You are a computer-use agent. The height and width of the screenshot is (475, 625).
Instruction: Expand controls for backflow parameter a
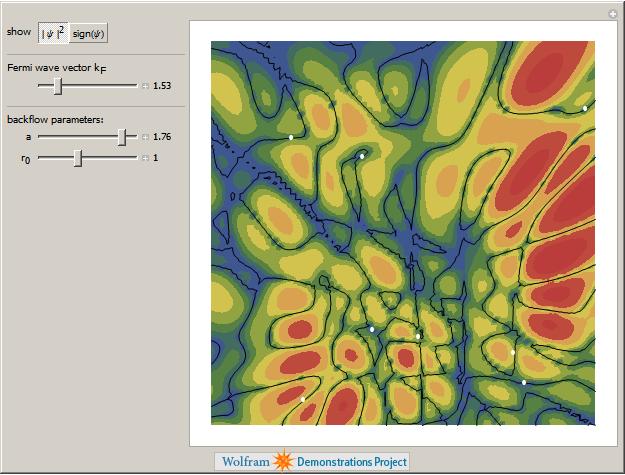145,137
